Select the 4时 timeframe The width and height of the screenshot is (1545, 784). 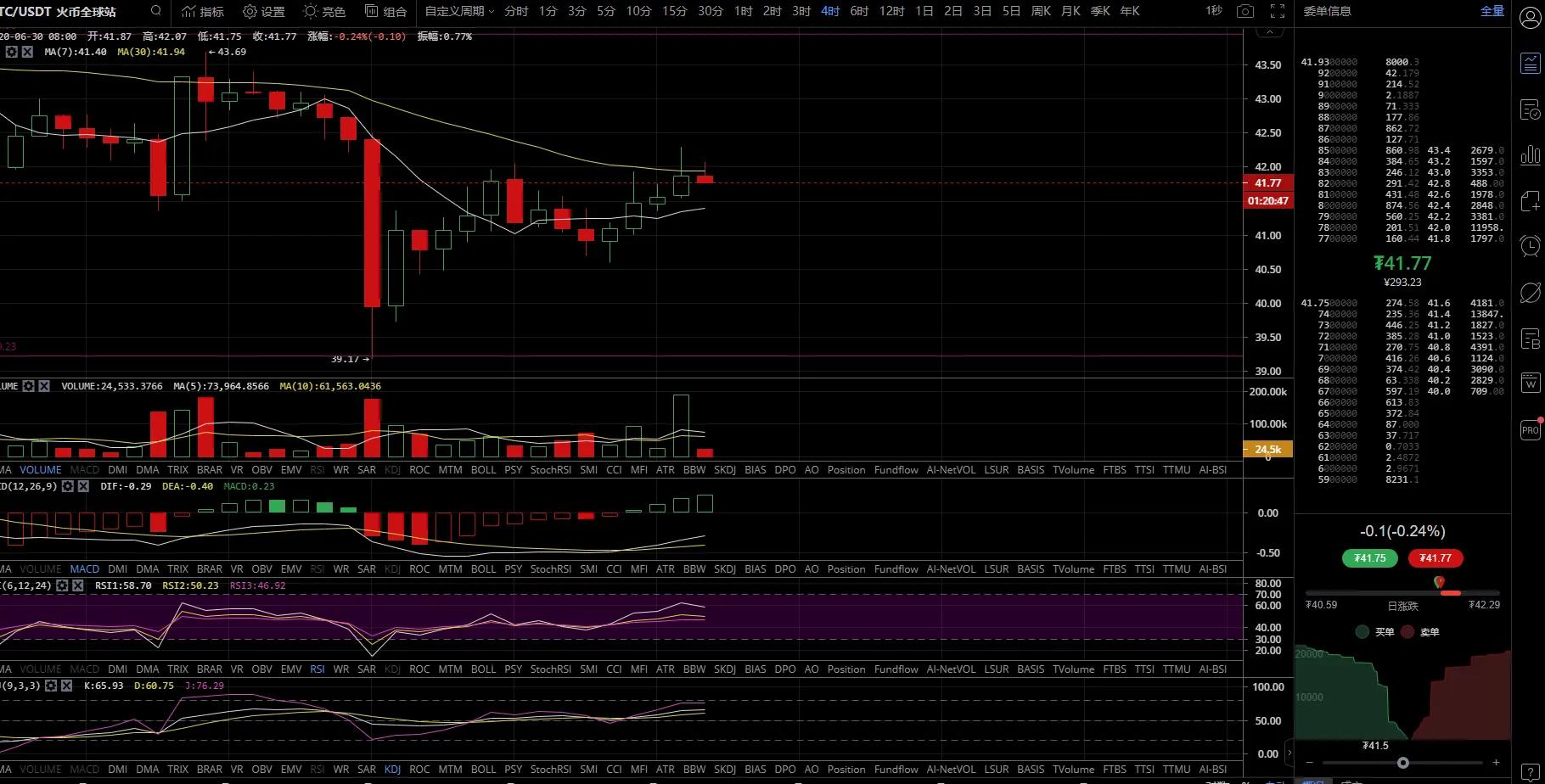tap(830, 11)
